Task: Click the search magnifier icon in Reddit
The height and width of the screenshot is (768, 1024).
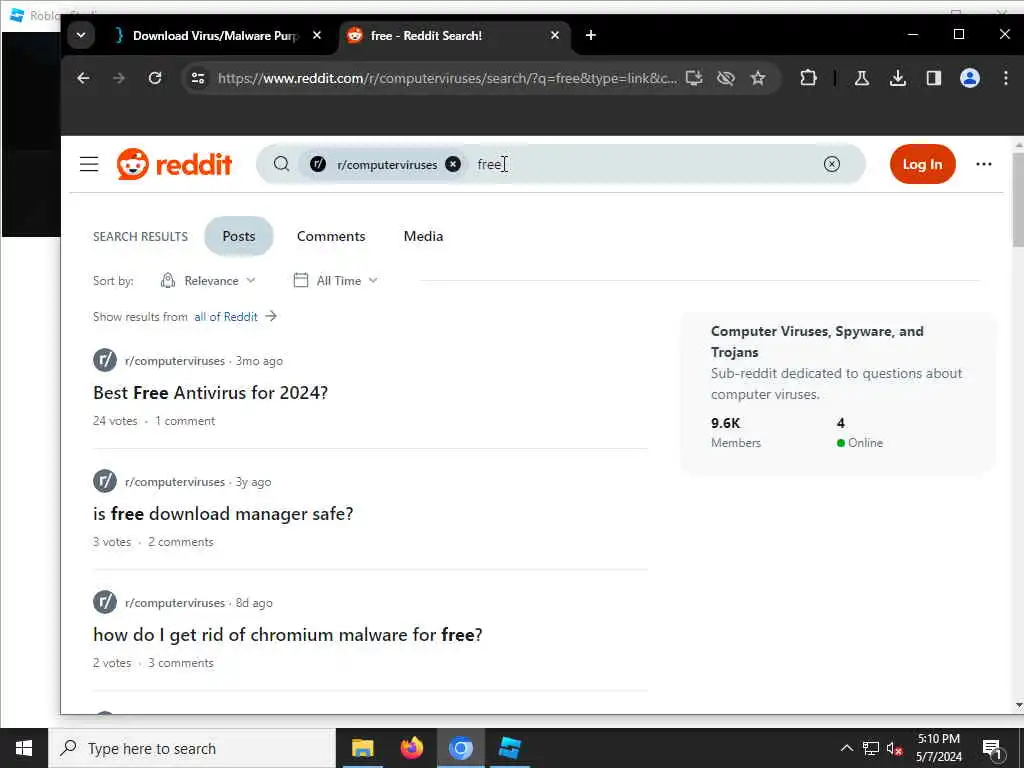Action: (x=281, y=164)
